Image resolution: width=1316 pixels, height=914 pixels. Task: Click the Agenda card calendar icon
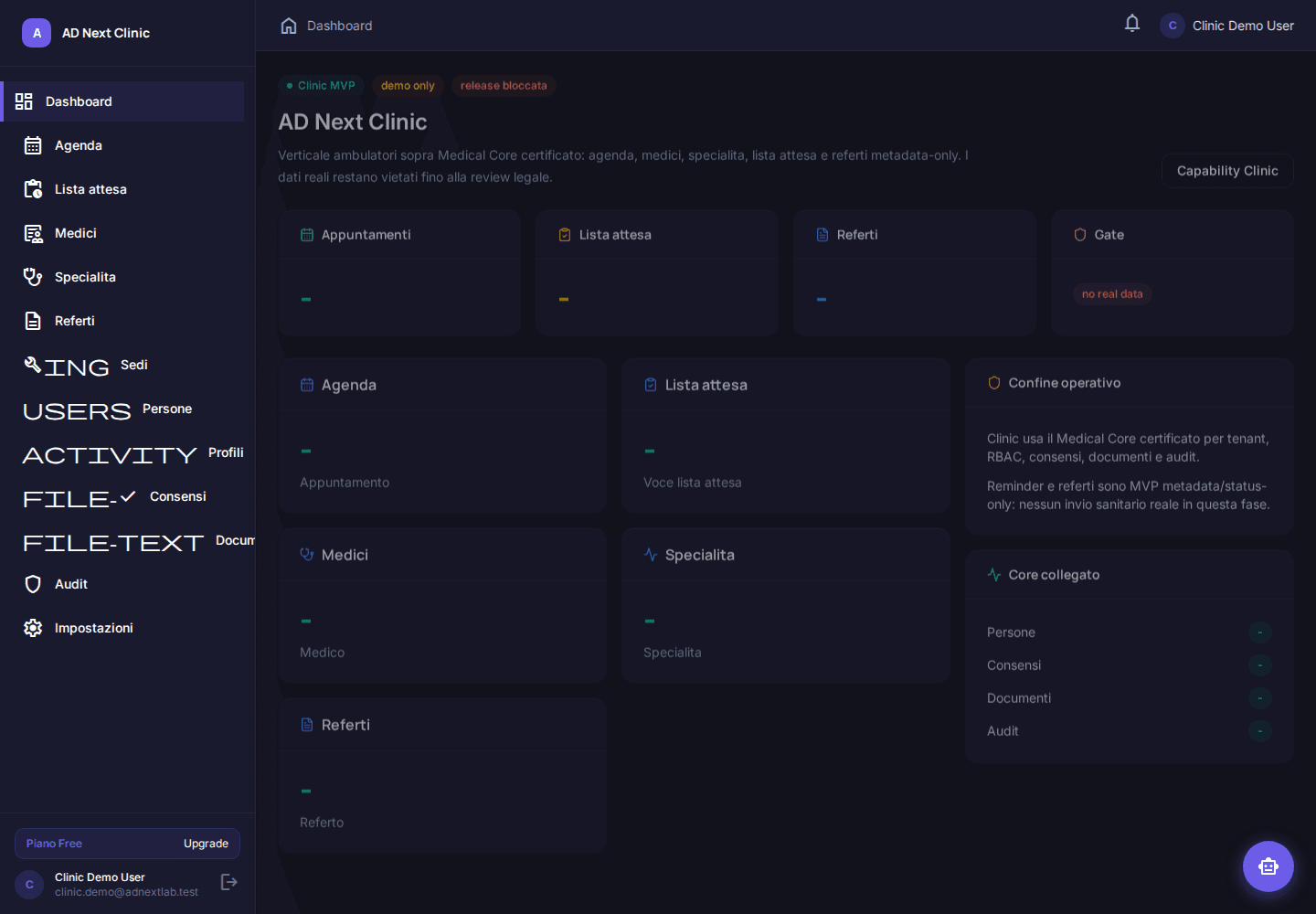307,385
